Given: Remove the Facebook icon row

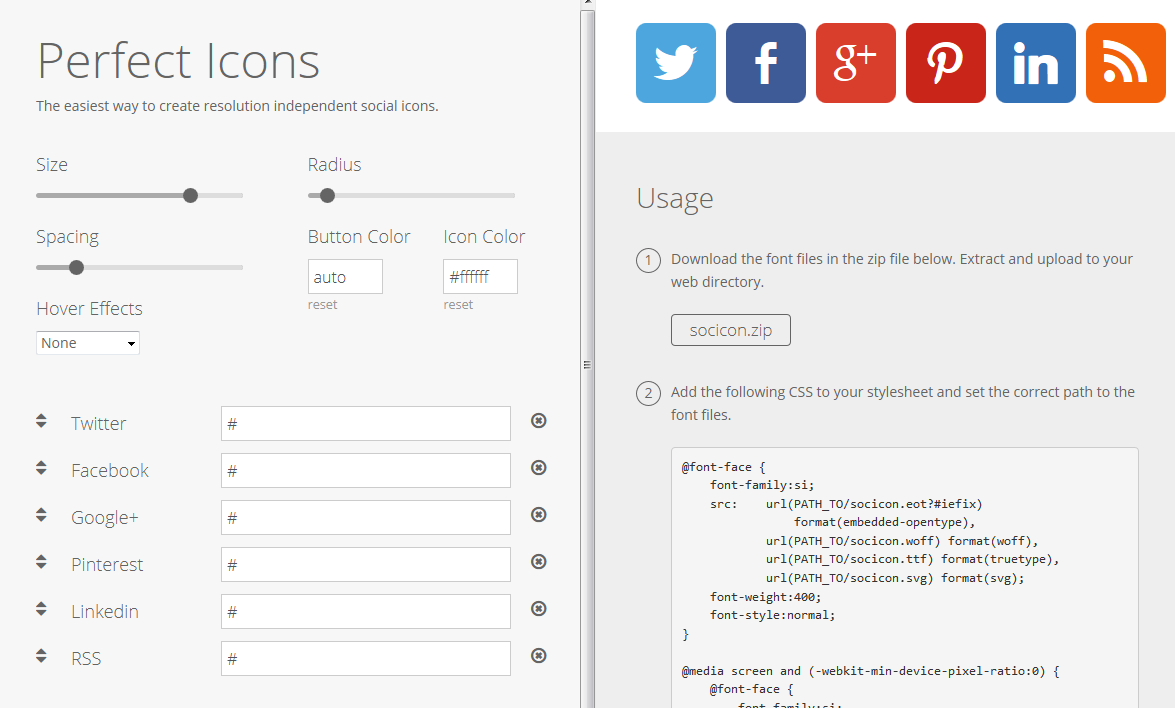Looking at the screenshot, I should (x=538, y=468).
